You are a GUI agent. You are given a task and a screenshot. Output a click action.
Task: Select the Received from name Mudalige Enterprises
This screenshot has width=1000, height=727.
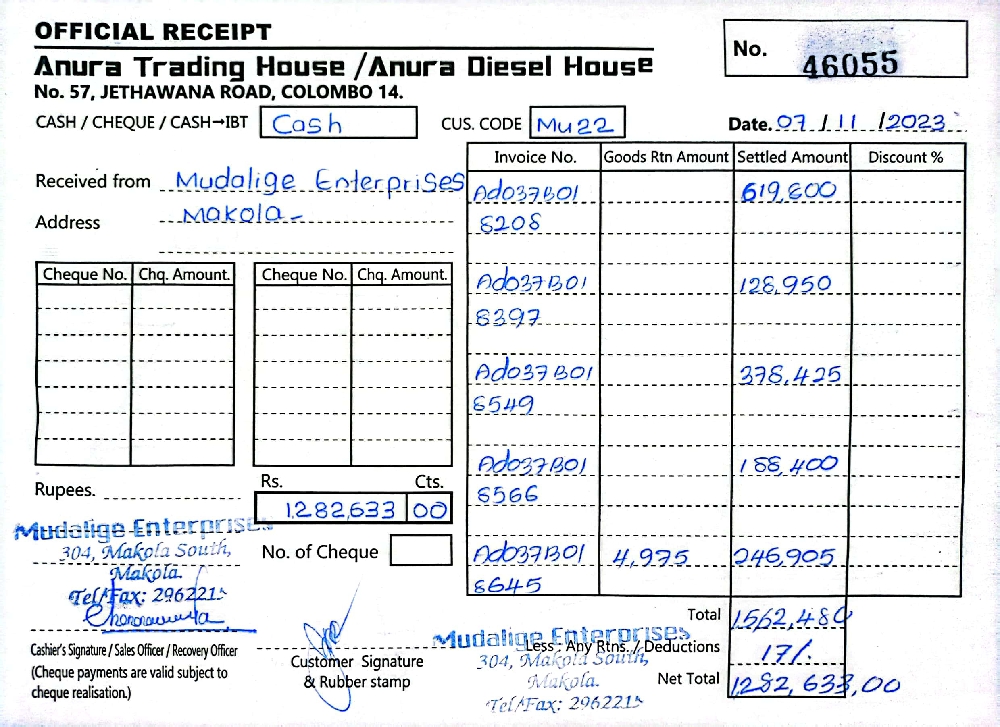(319, 181)
